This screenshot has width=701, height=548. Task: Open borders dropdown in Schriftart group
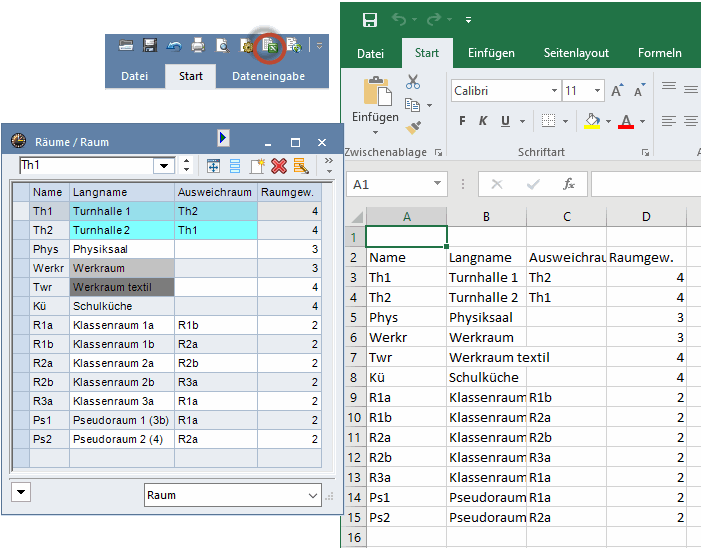click(x=566, y=121)
